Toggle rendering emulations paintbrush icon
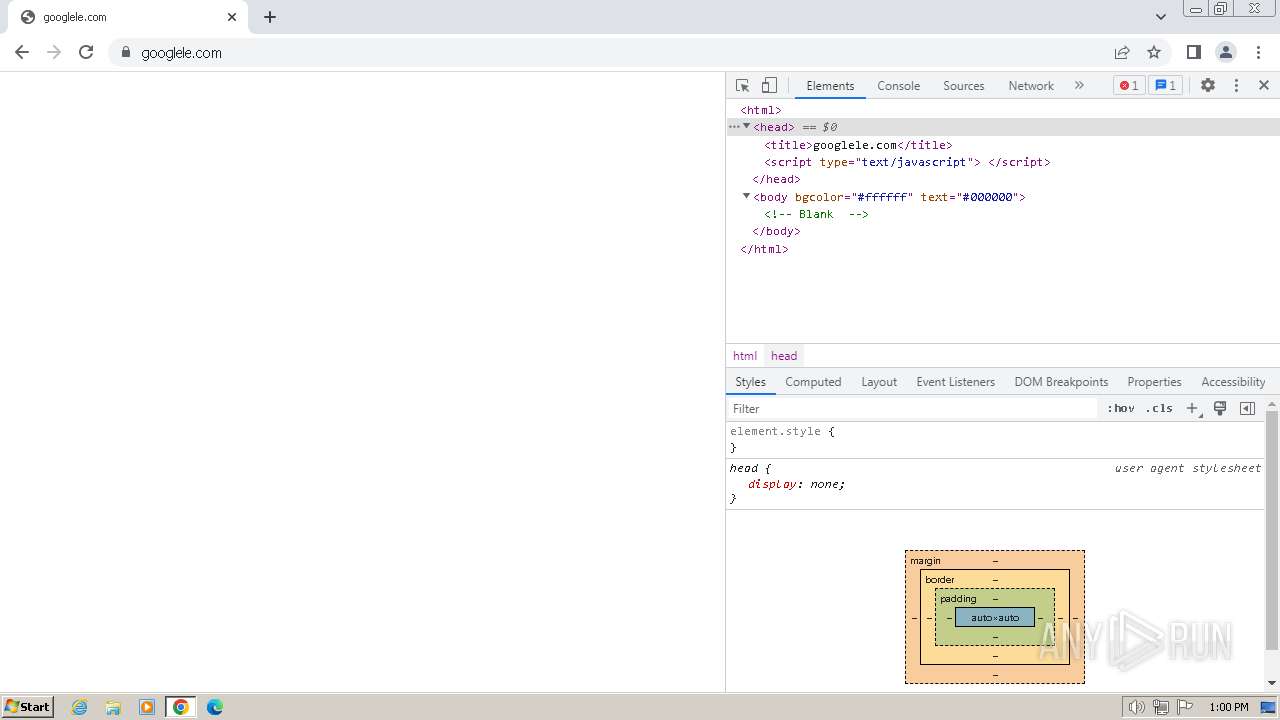The height and width of the screenshot is (720, 1280). (1220, 409)
